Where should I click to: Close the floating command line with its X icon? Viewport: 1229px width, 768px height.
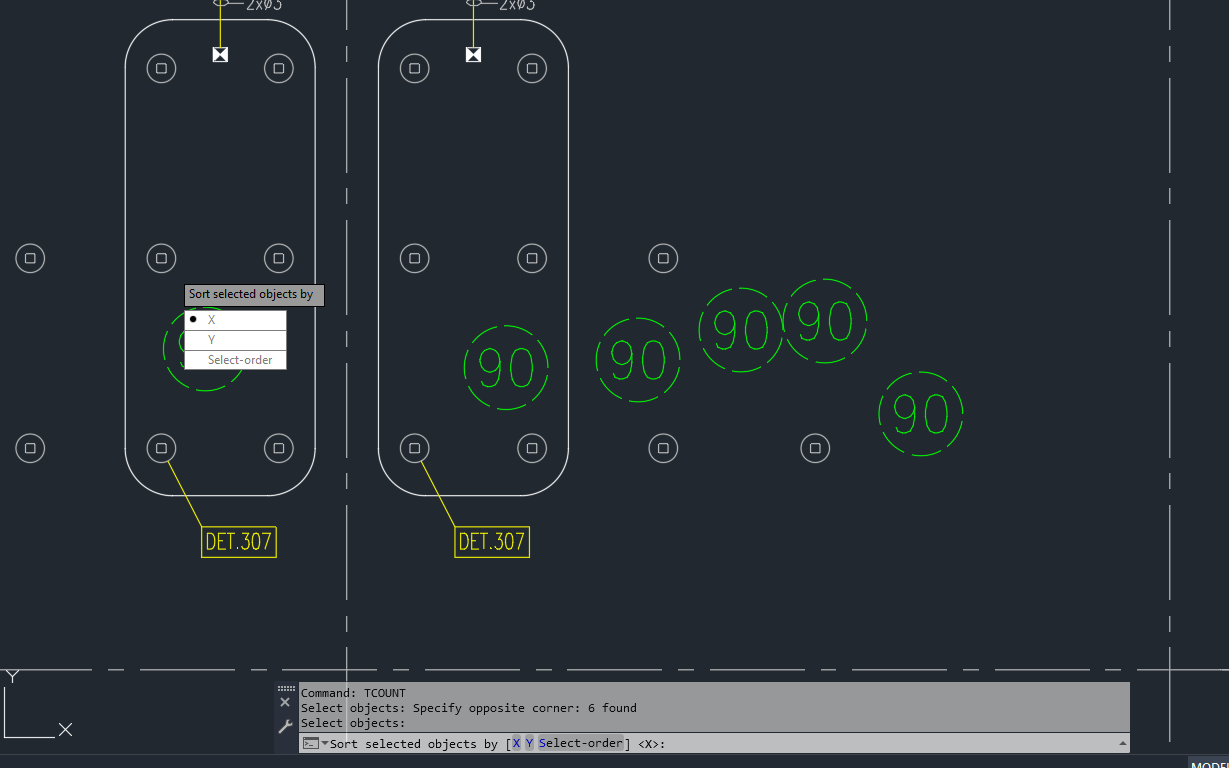pos(285,702)
